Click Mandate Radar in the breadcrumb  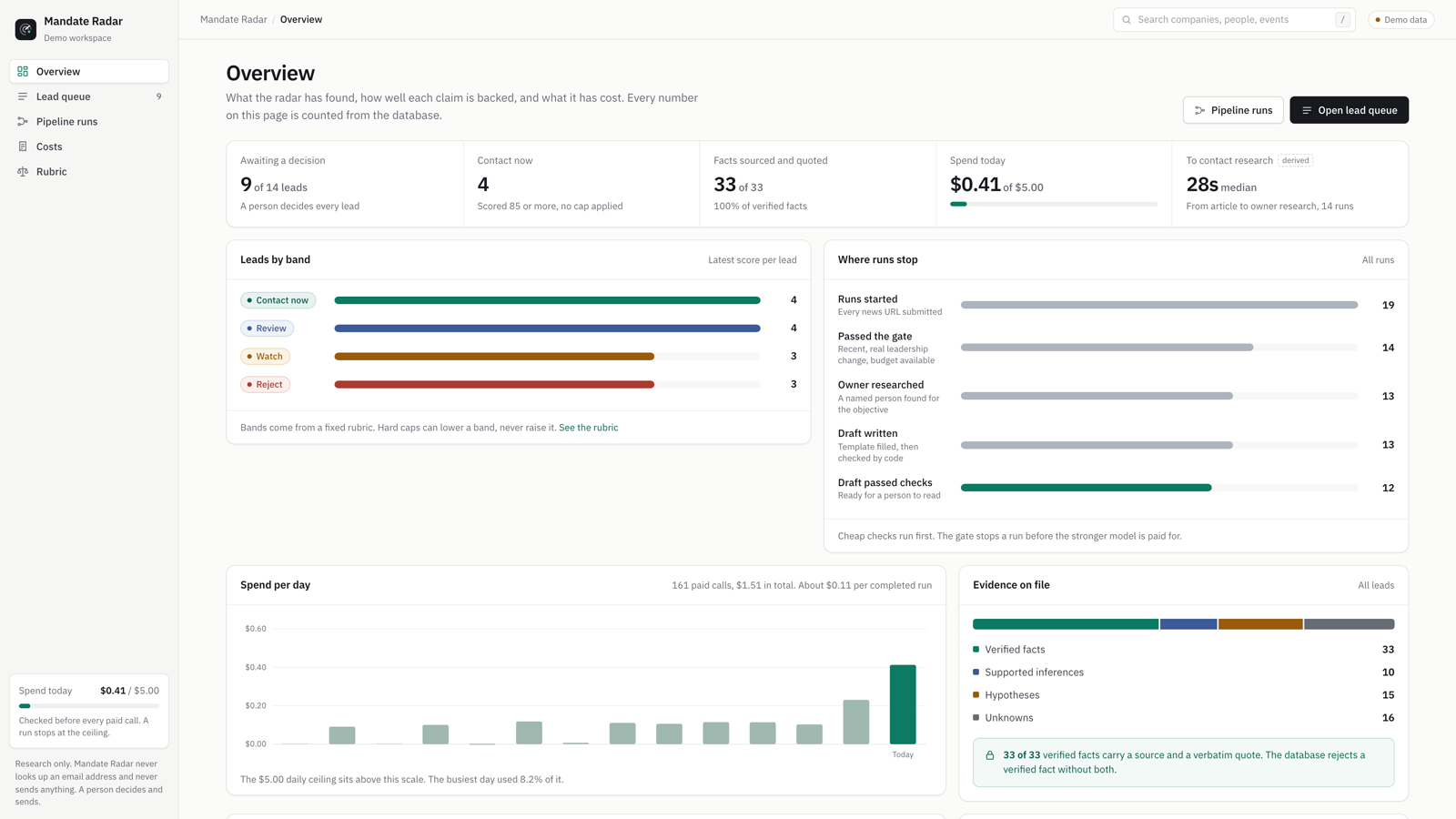234,20
